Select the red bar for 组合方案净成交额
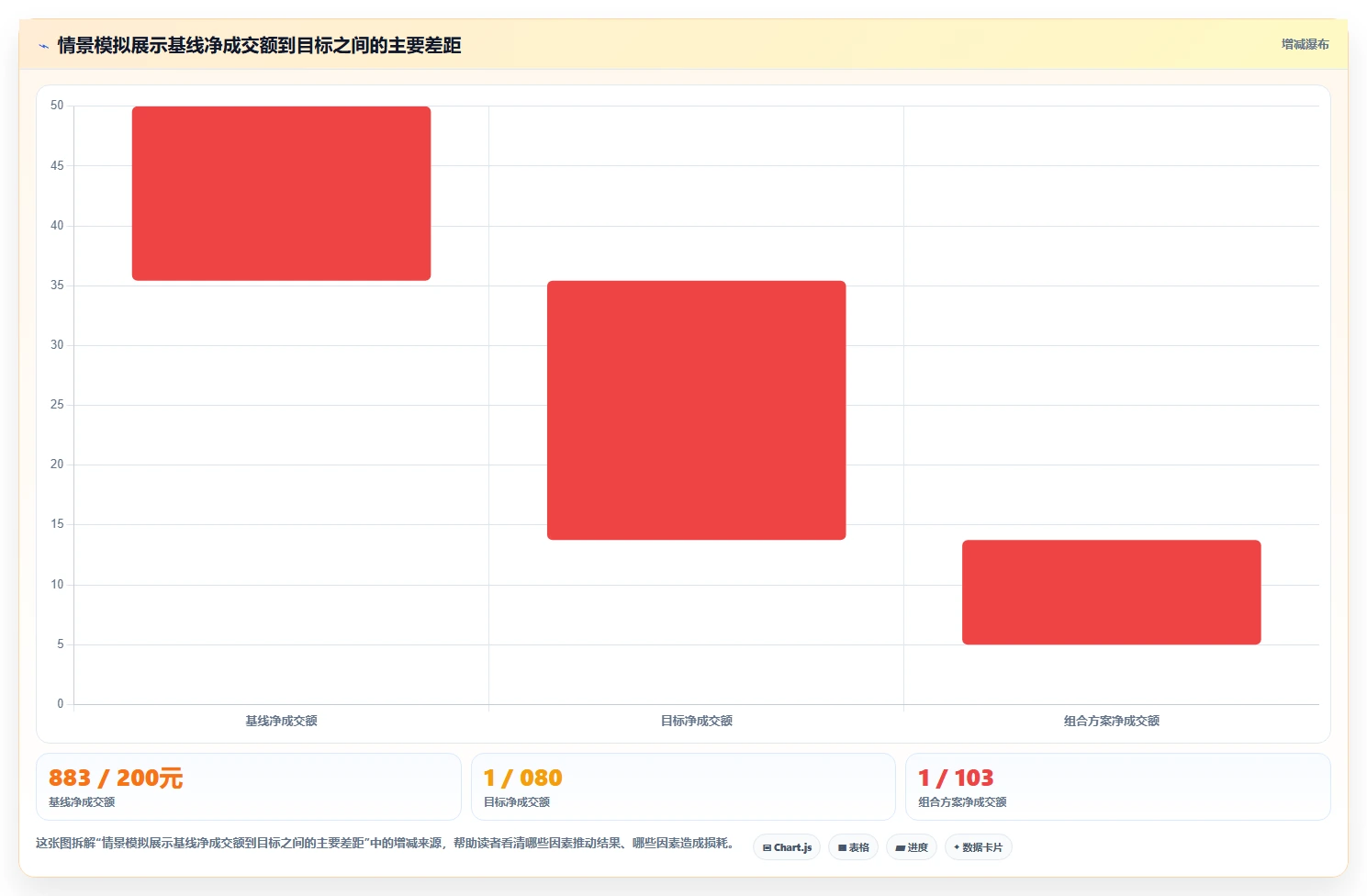 (x=1111, y=592)
